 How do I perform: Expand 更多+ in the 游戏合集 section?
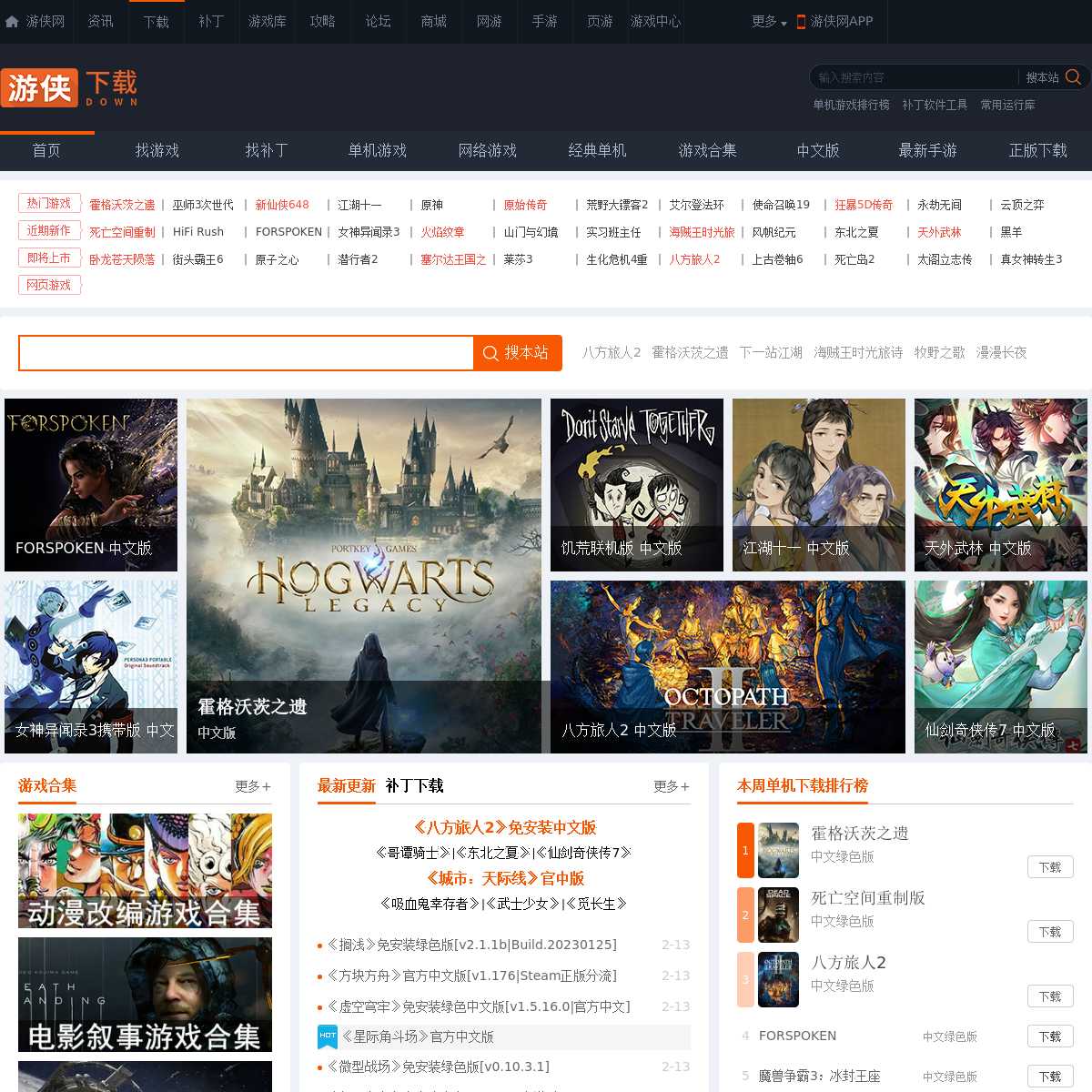coord(252,786)
